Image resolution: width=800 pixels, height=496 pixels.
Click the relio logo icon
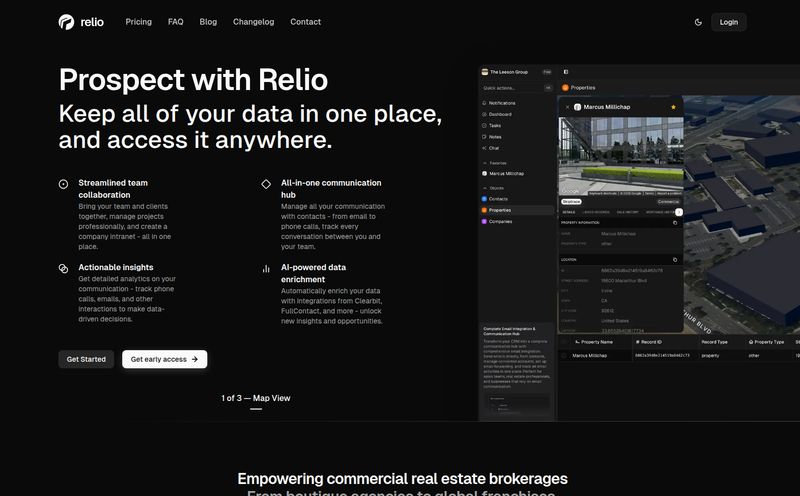pyautogui.click(x=66, y=22)
